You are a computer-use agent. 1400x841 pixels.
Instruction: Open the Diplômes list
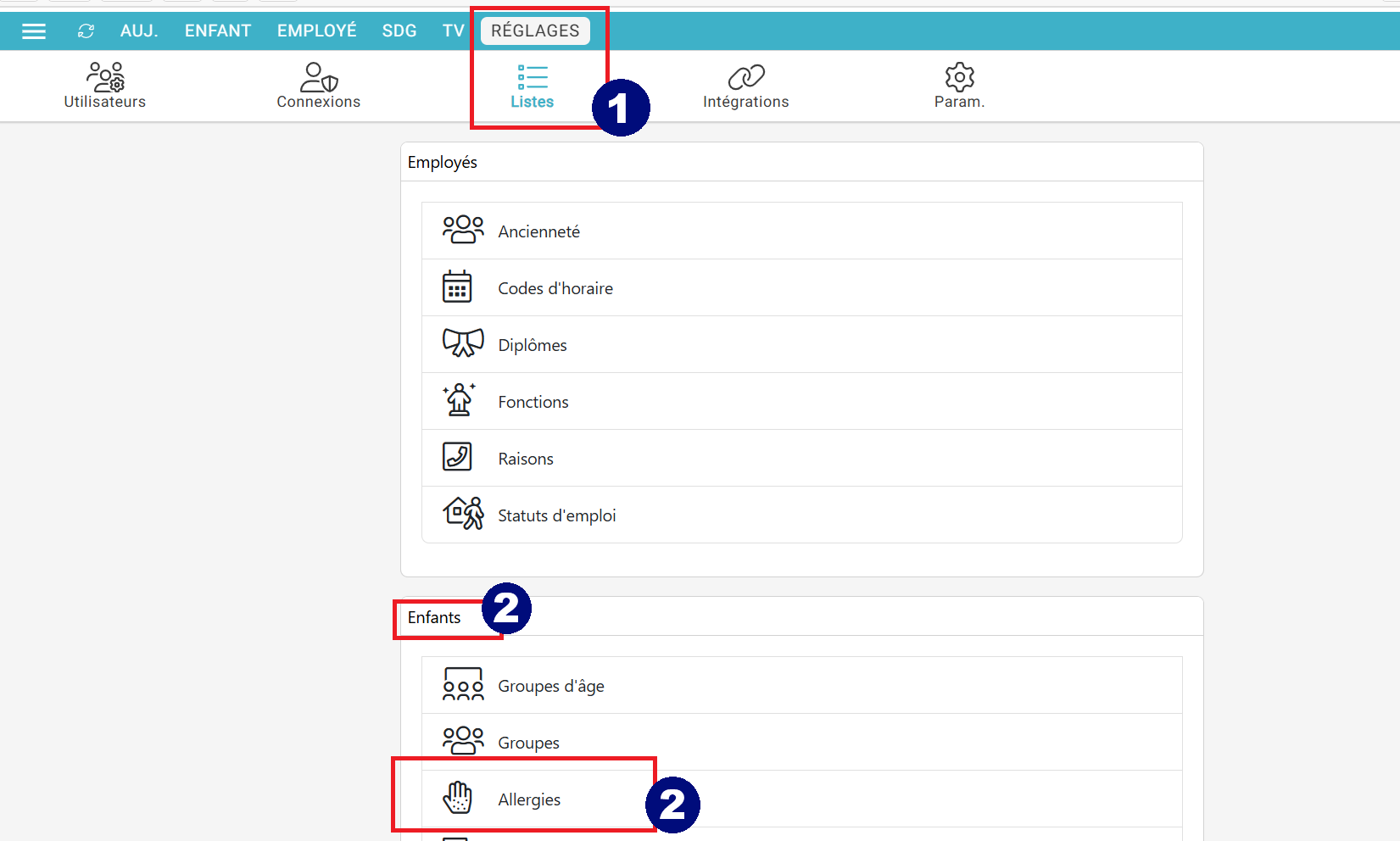[533, 345]
